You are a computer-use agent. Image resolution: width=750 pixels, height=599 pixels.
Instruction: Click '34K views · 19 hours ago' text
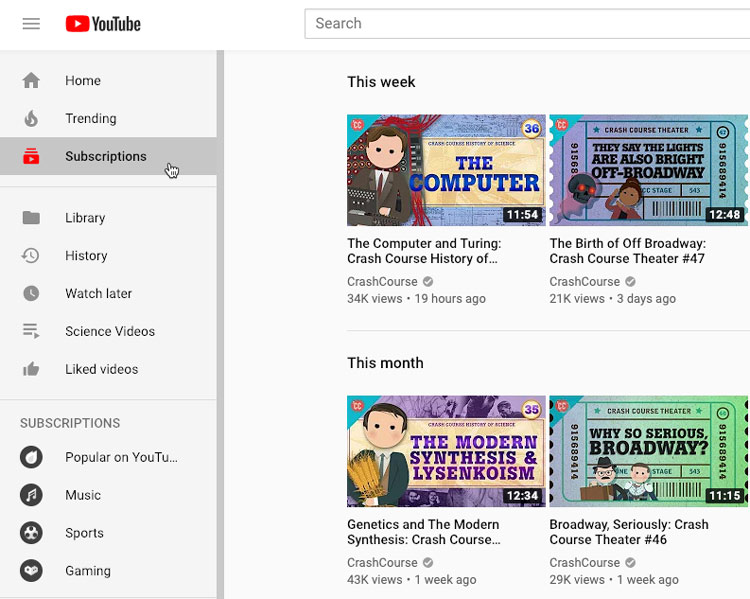pyautogui.click(x=416, y=299)
